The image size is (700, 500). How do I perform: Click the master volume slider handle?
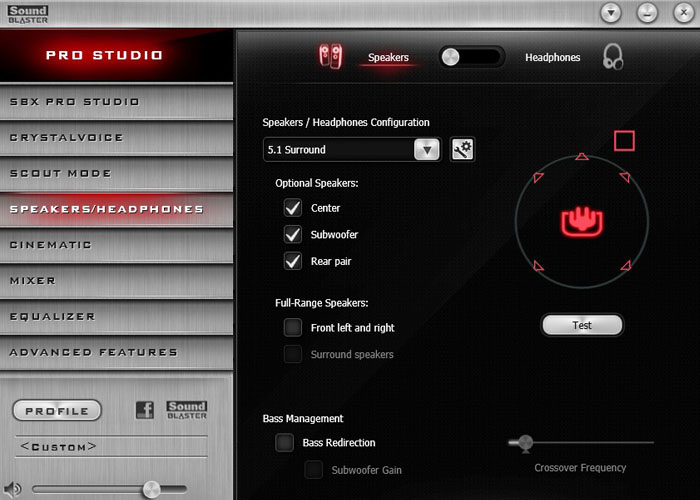click(x=151, y=489)
